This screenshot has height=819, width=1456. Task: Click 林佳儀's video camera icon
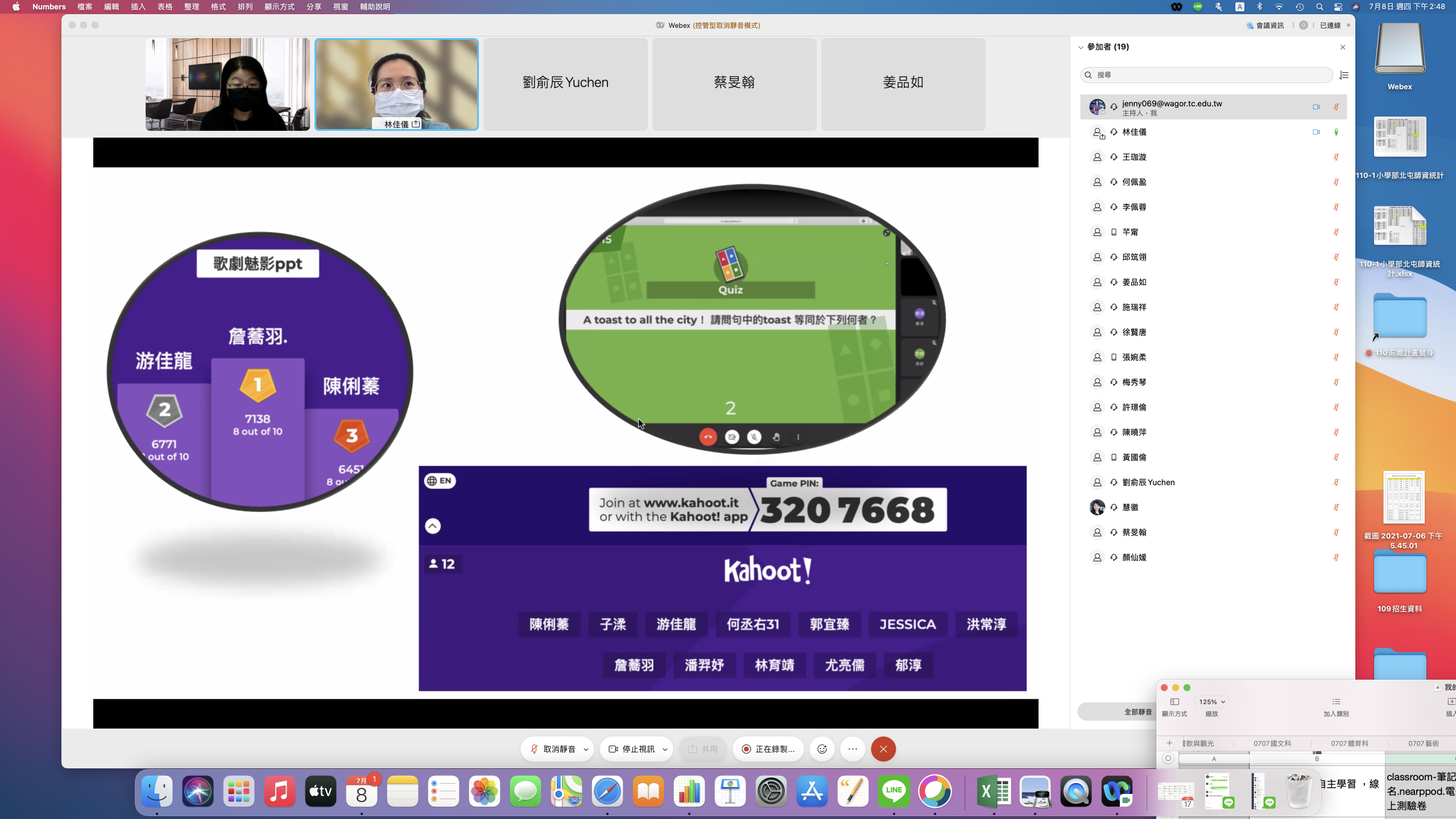(1316, 132)
